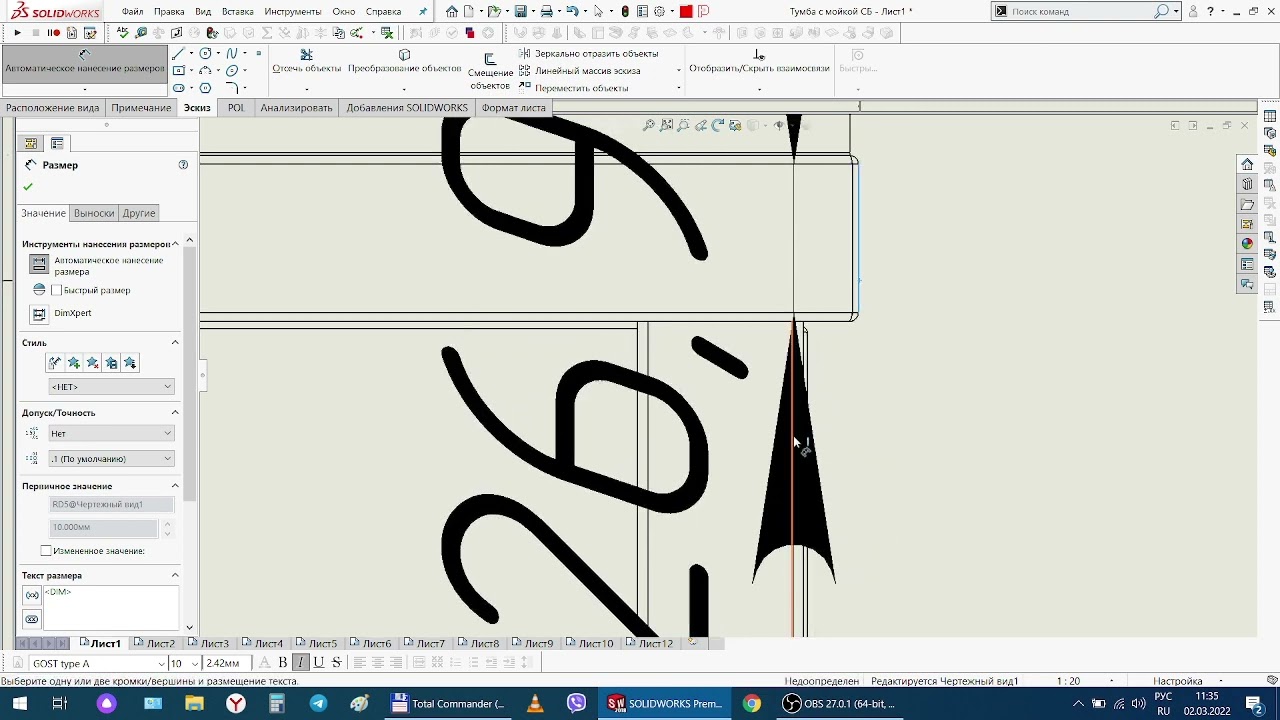Open the tolerance type dropdown showing Нет
Screen dimensions: 1280x720
[x=111, y=433]
